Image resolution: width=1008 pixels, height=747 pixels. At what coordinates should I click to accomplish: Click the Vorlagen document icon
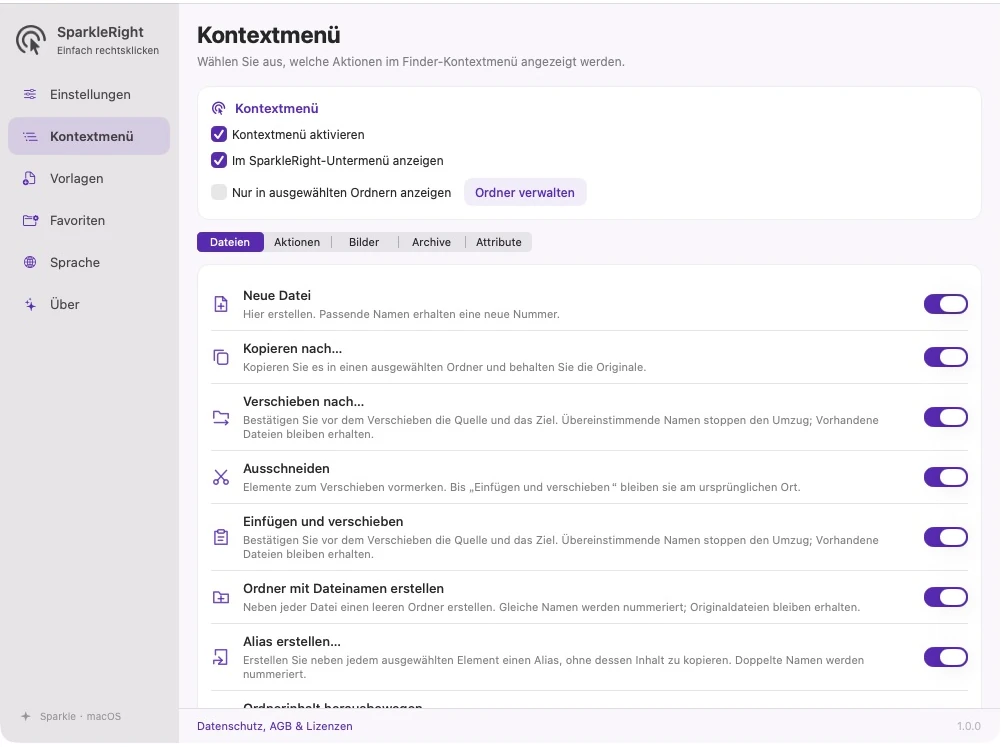pyautogui.click(x=30, y=178)
